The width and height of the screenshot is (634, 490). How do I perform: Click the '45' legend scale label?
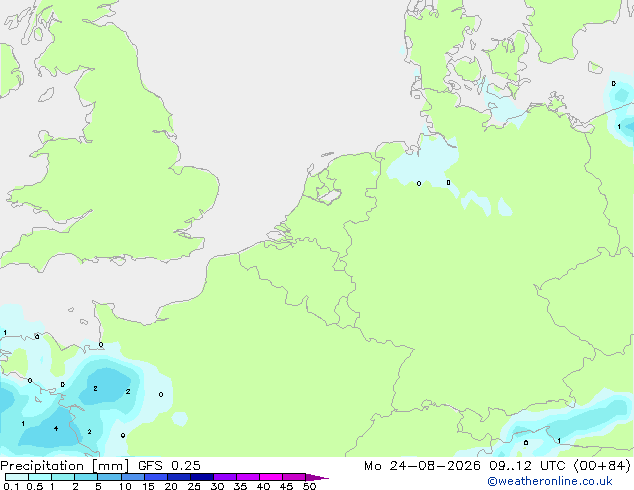click(286, 486)
